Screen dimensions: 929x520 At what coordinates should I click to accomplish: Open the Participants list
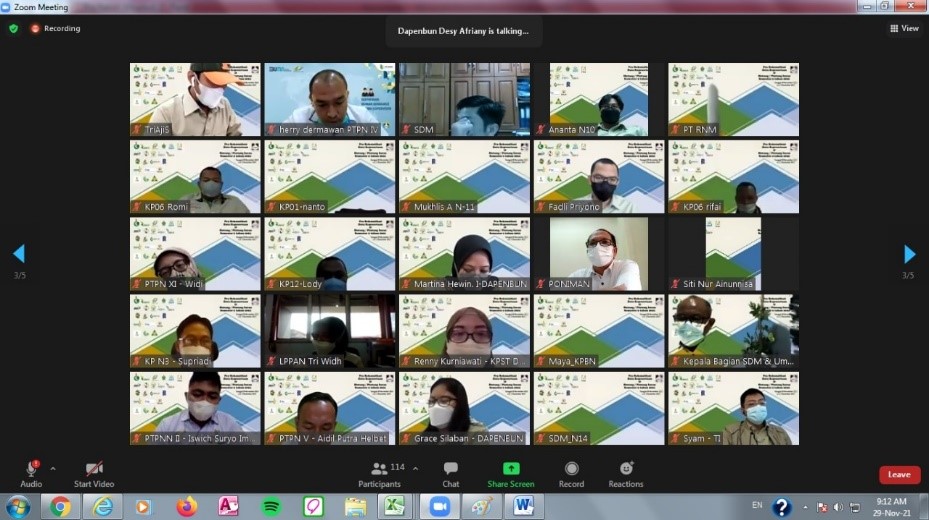pyautogui.click(x=379, y=469)
